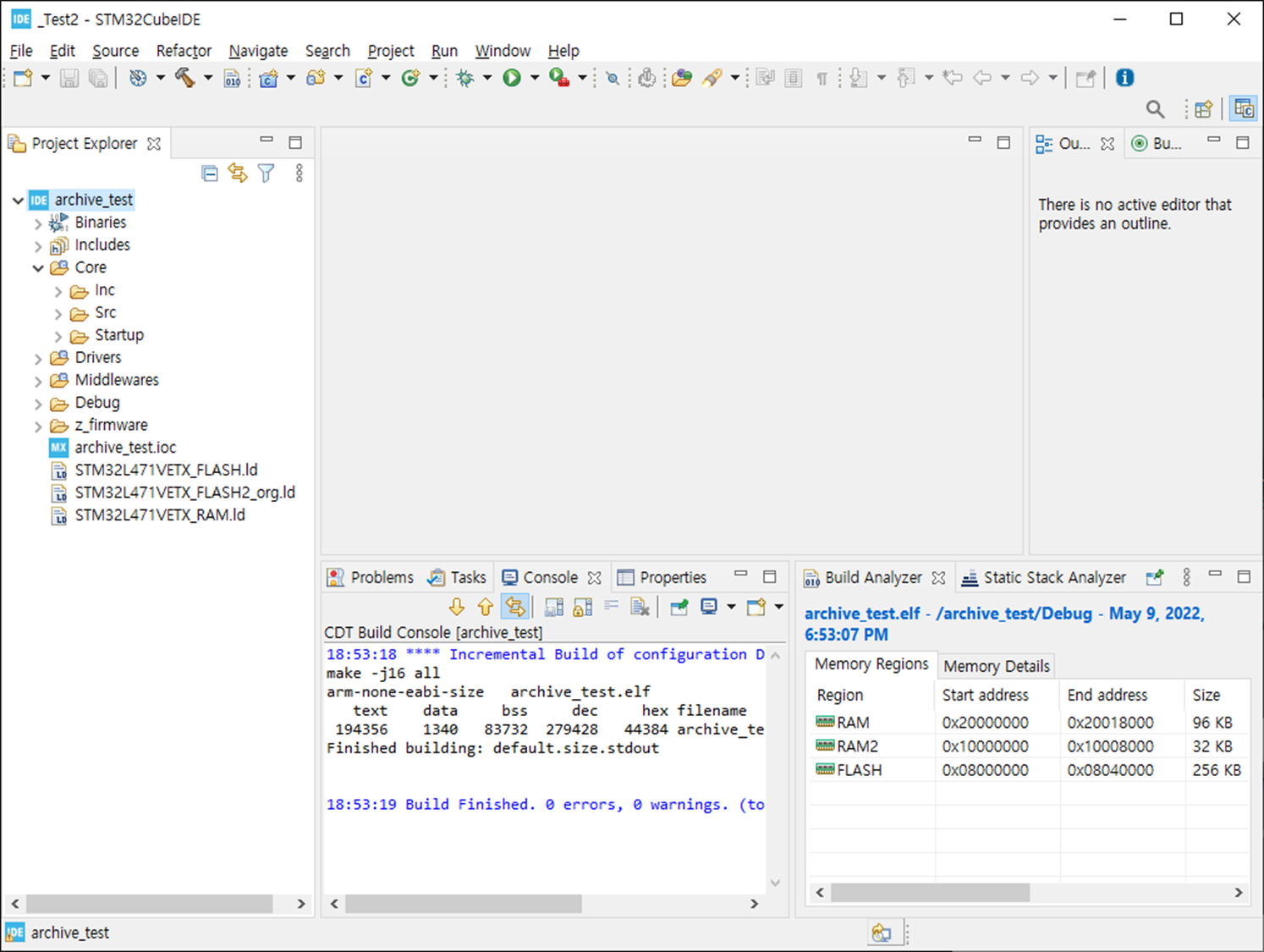Click the flashlight search tool icon
The width and height of the screenshot is (1264, 952).
click(712, 78)
